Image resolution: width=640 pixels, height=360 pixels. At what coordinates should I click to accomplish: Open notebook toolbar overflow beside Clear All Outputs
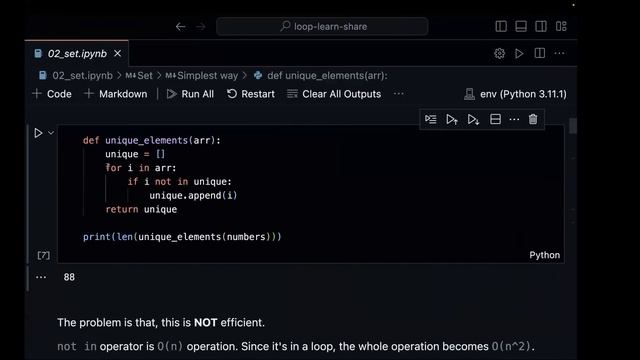point(399,94)
